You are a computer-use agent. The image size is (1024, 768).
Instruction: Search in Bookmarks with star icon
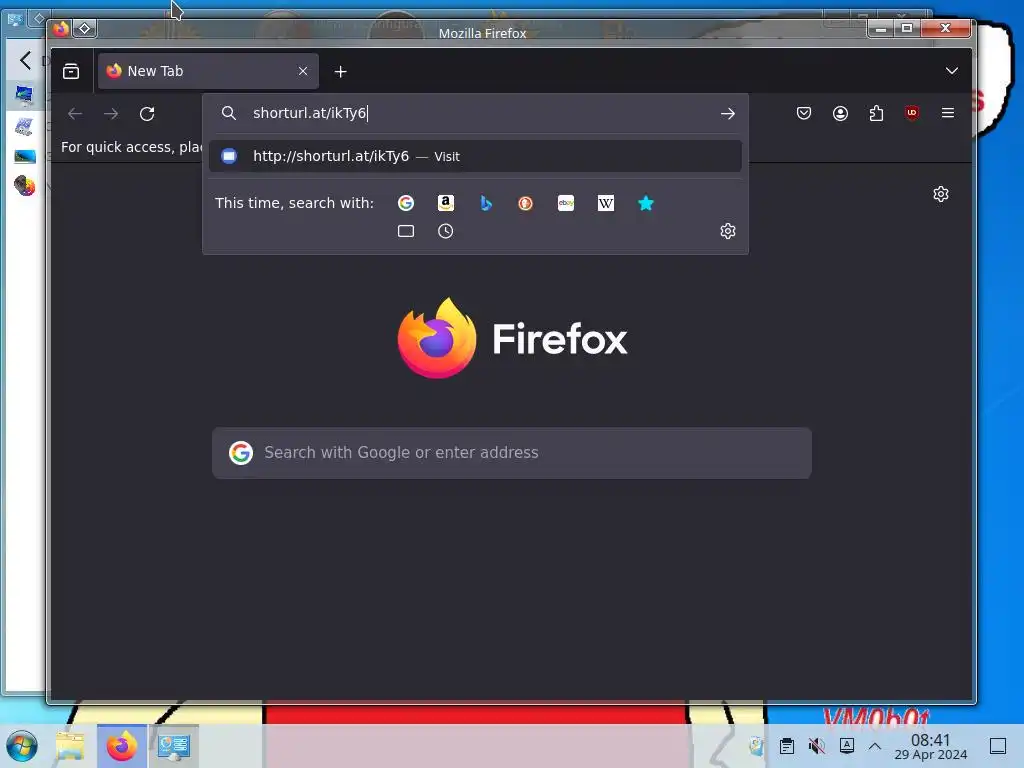pyautogui.click(x=646, y=203)
